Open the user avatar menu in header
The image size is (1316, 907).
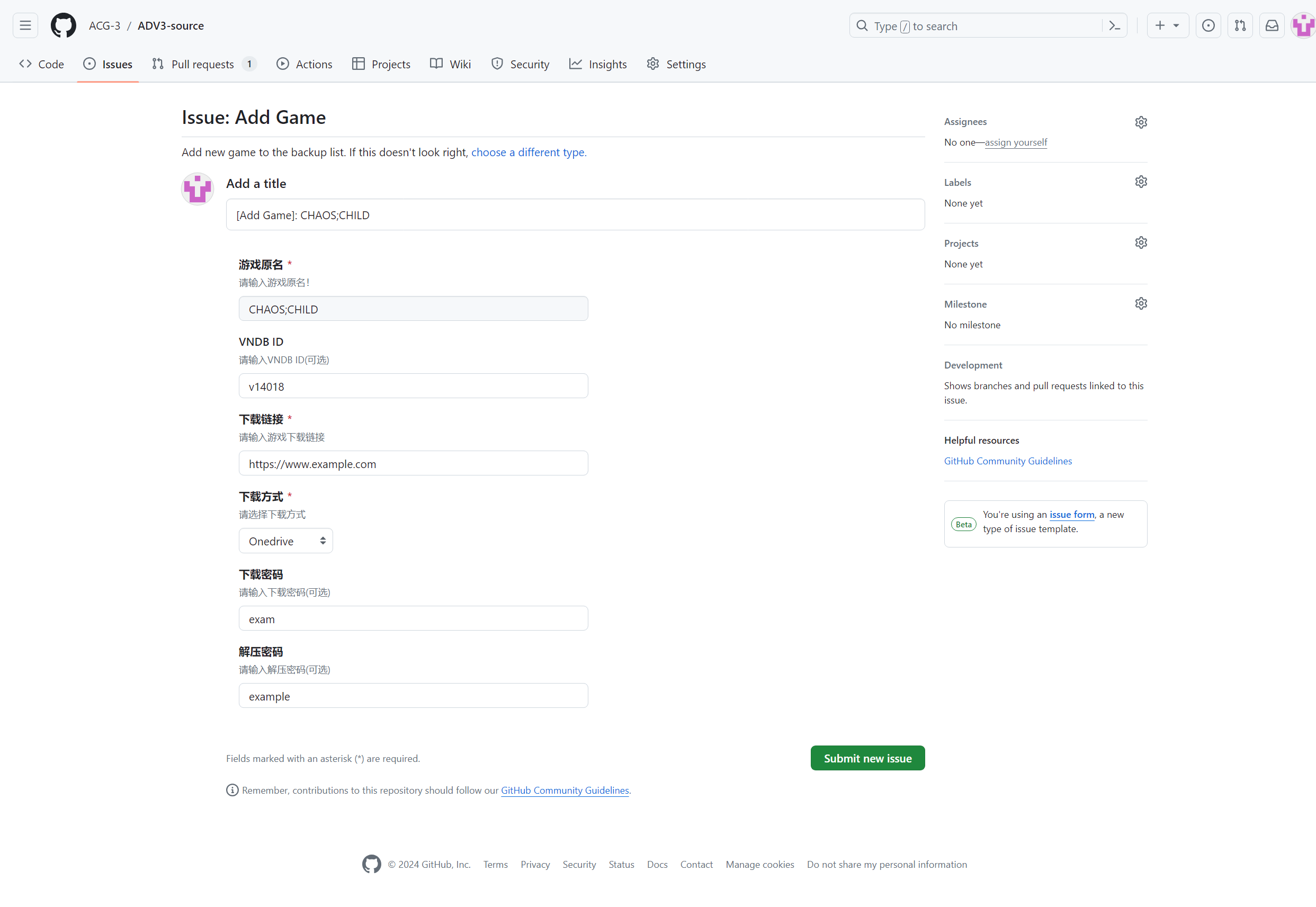click(x=1303, y=25)
